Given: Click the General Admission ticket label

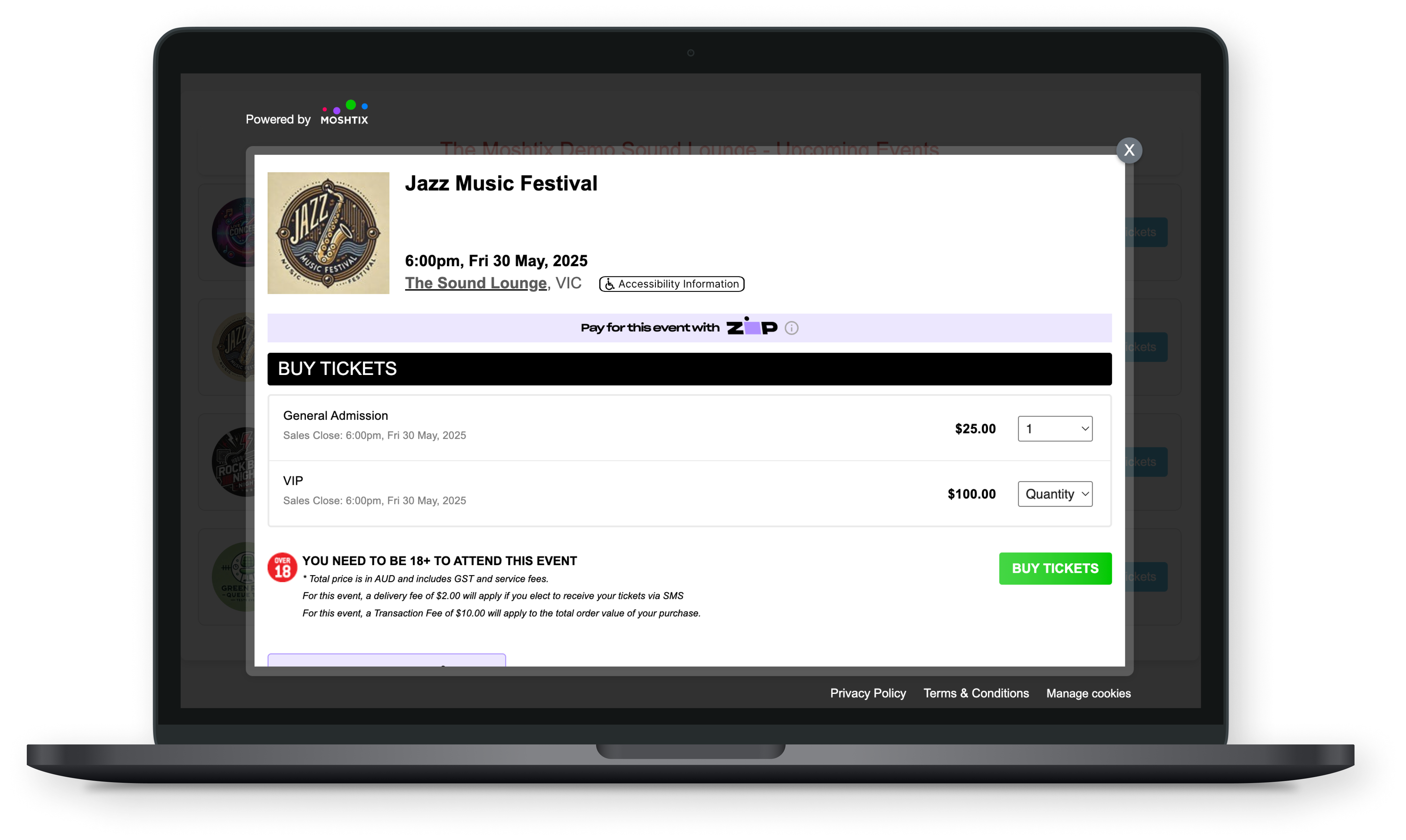Looking at the screenshot, I should (x=335, y=415).
